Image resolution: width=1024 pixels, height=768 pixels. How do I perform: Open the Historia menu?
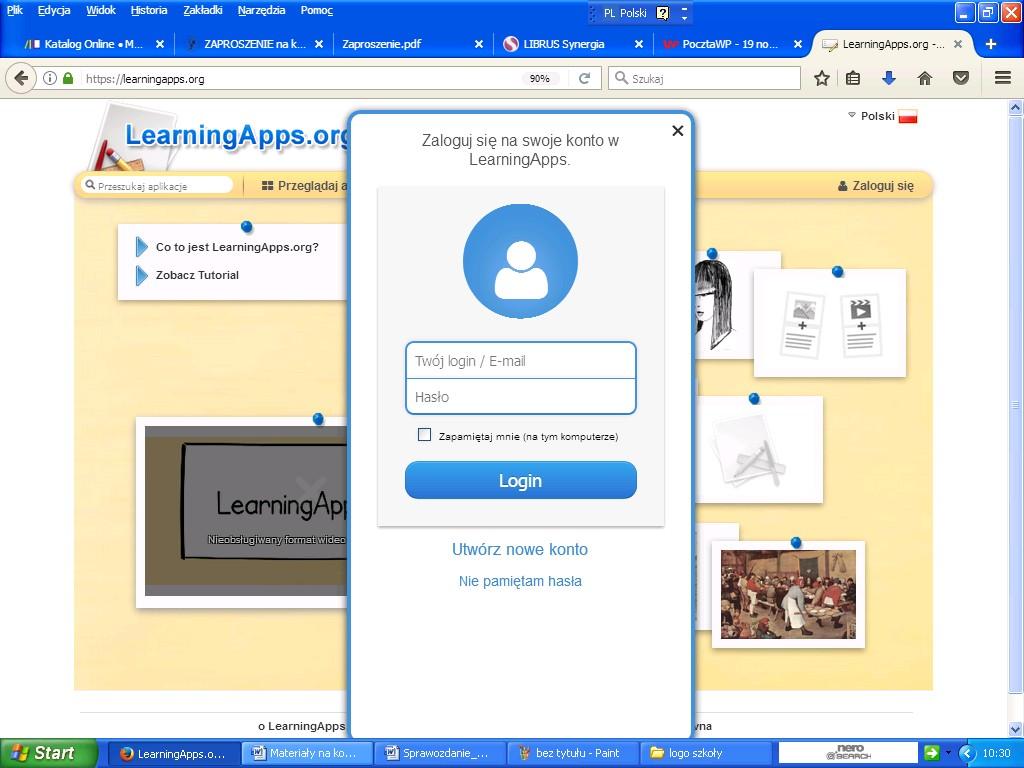click(x=149, y=10)
